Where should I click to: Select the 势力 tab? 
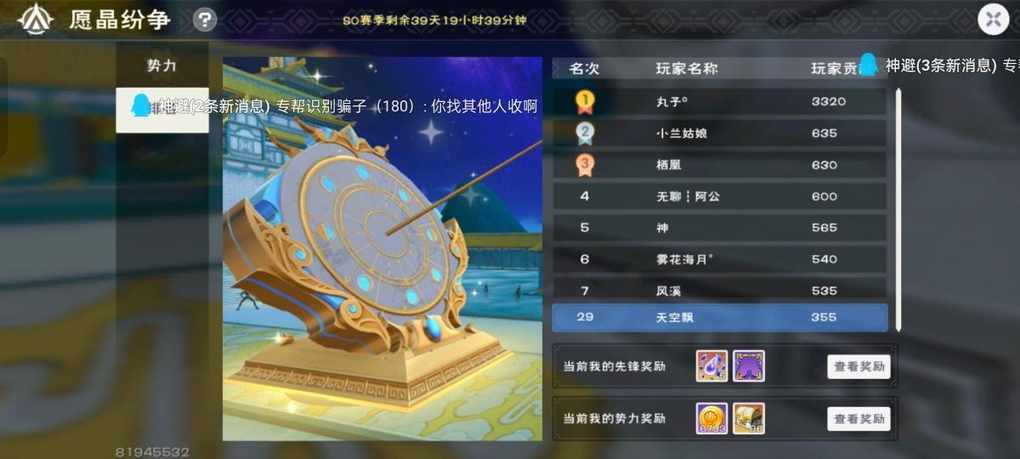(162, 66)
